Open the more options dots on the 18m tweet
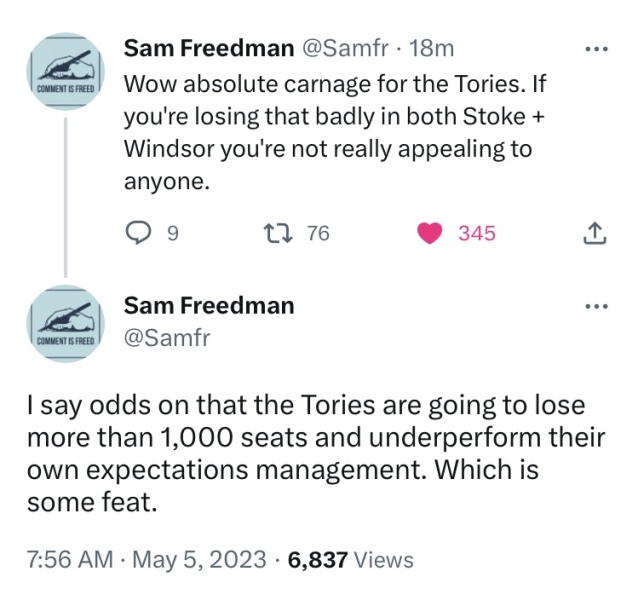 point(596,48)
